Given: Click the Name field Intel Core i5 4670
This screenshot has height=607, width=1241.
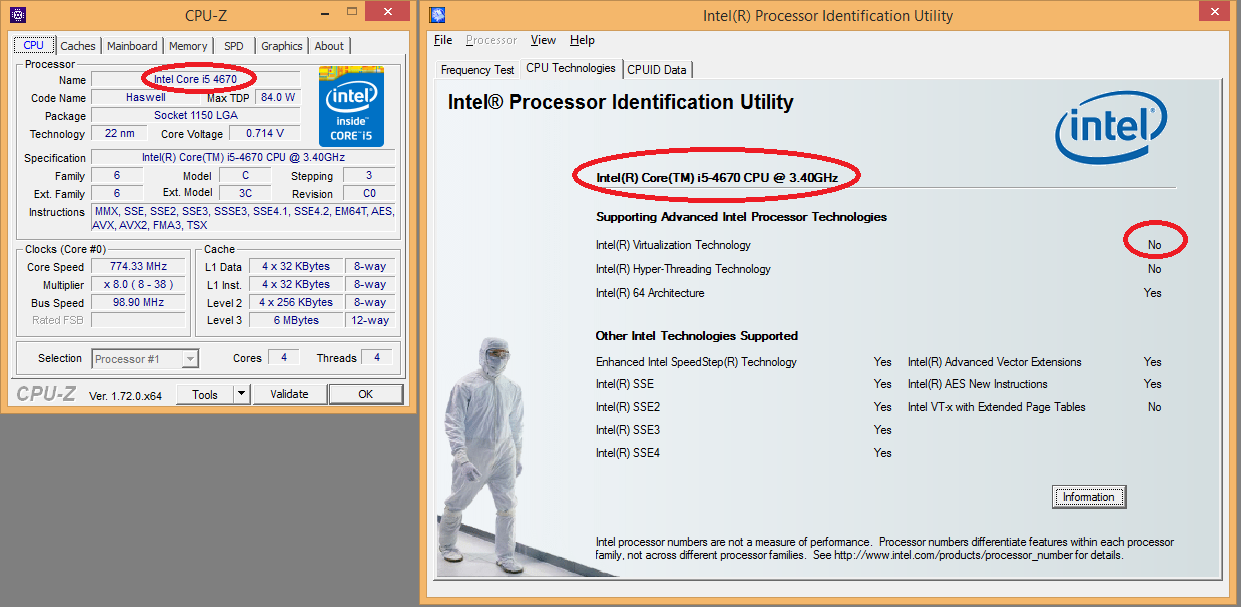Looking at the screenshot, I should [x=196, y=79].
